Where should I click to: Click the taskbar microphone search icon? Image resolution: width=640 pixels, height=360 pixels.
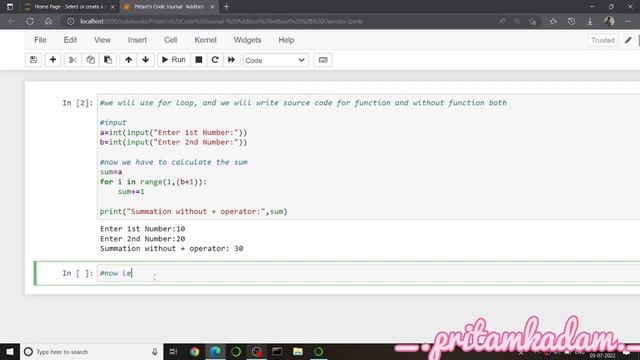pyautogui.click(x=155, y=352)
